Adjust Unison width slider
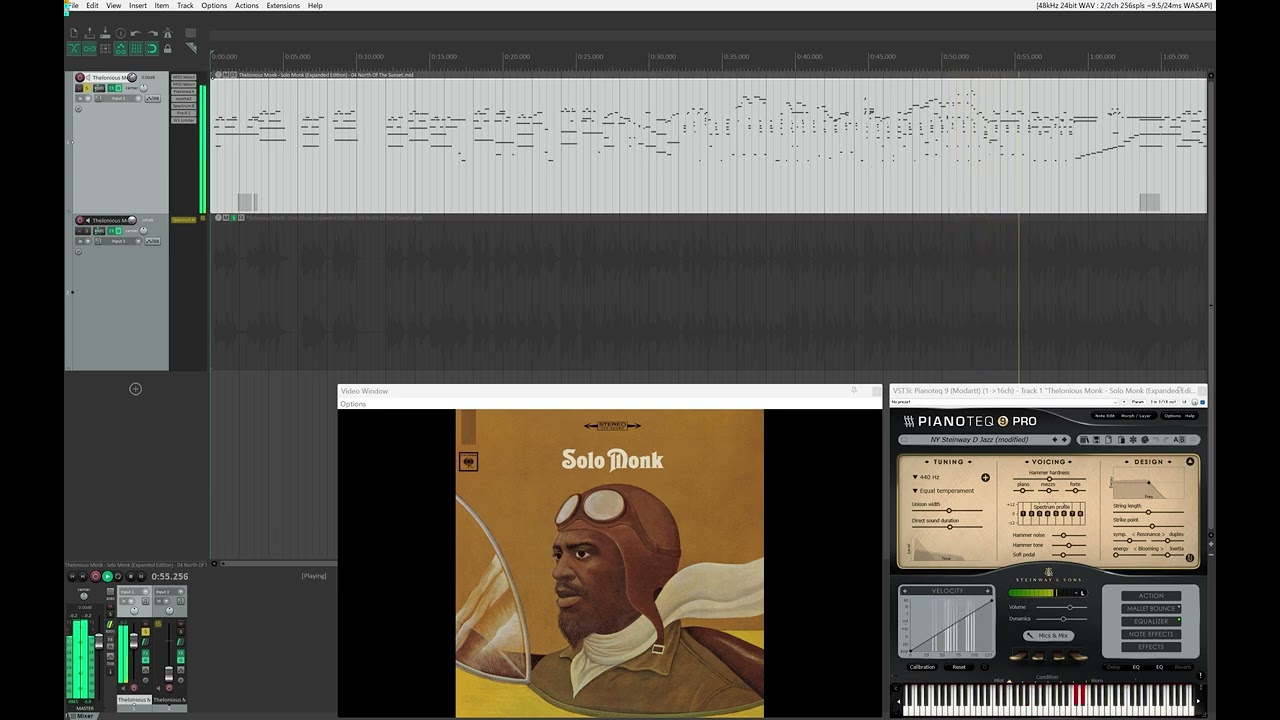The image size is (1280, 720). click(x=947, y=510)
